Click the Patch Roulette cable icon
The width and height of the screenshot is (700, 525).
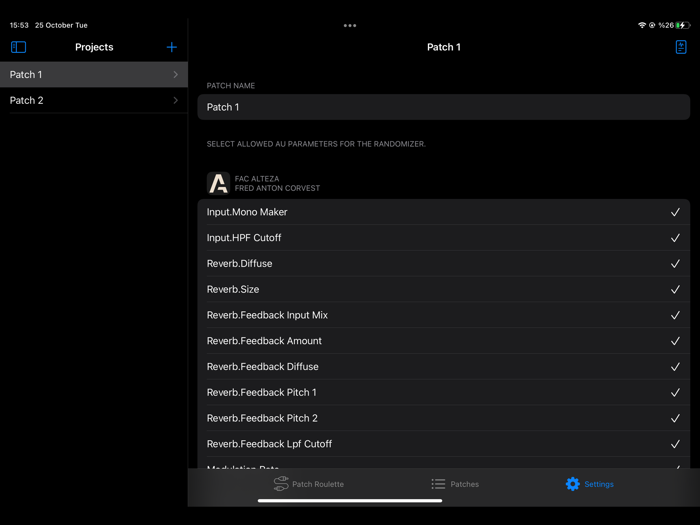(281, 484)
